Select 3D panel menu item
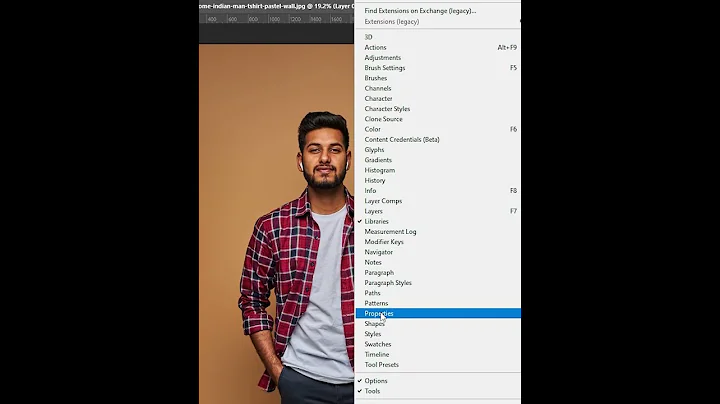Viewport: 720px width, 404px height. [438, 37]
